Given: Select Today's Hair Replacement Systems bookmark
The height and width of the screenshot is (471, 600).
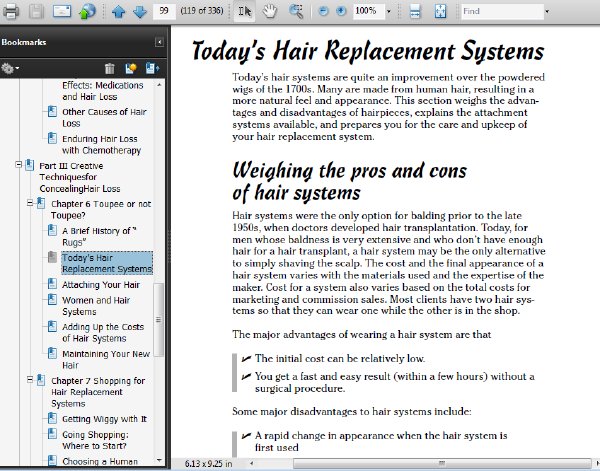Looking at the screenshot, I should pos(107,263).
